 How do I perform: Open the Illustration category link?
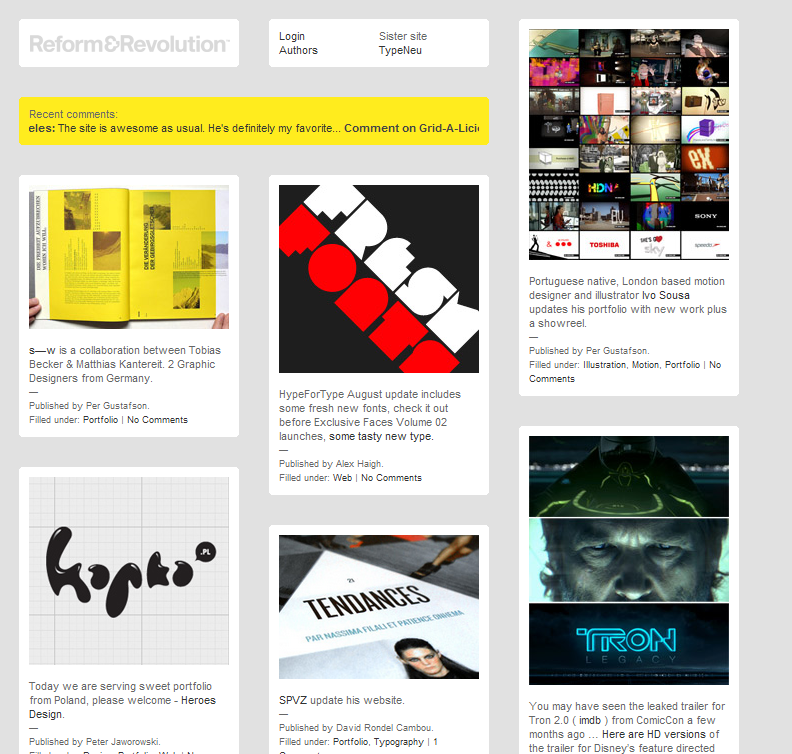point(605,365)
